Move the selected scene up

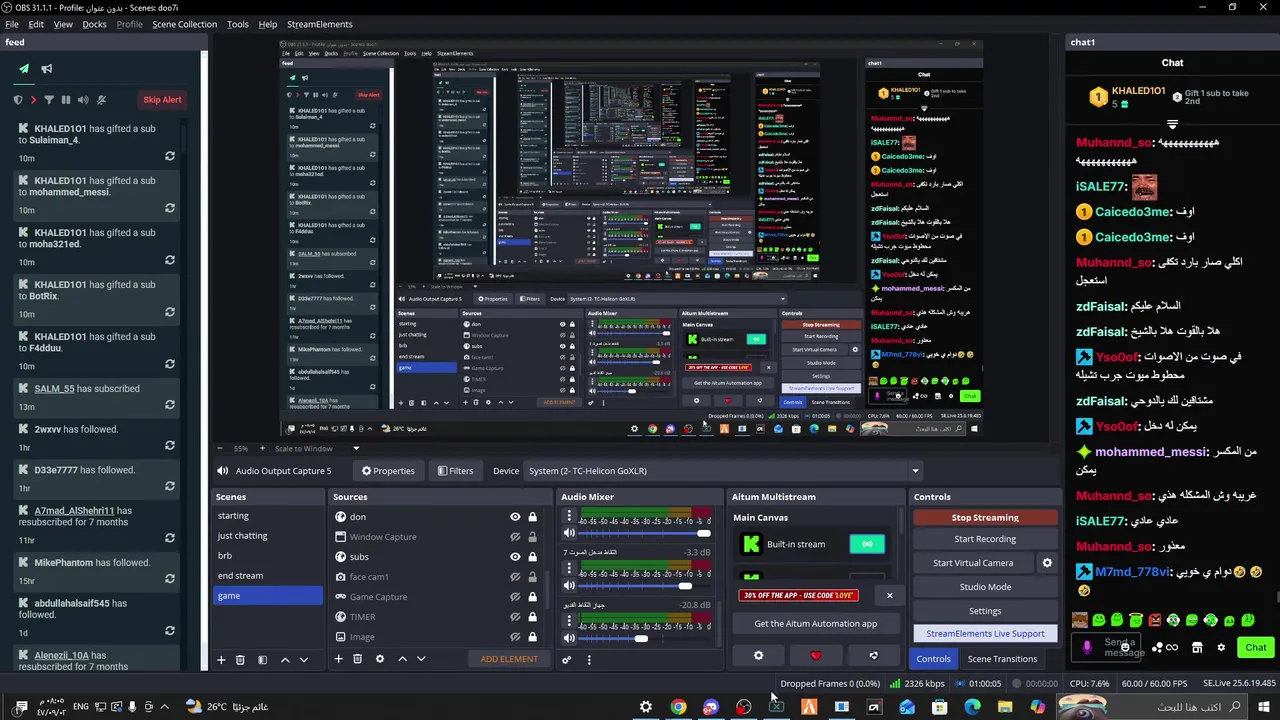285,660
